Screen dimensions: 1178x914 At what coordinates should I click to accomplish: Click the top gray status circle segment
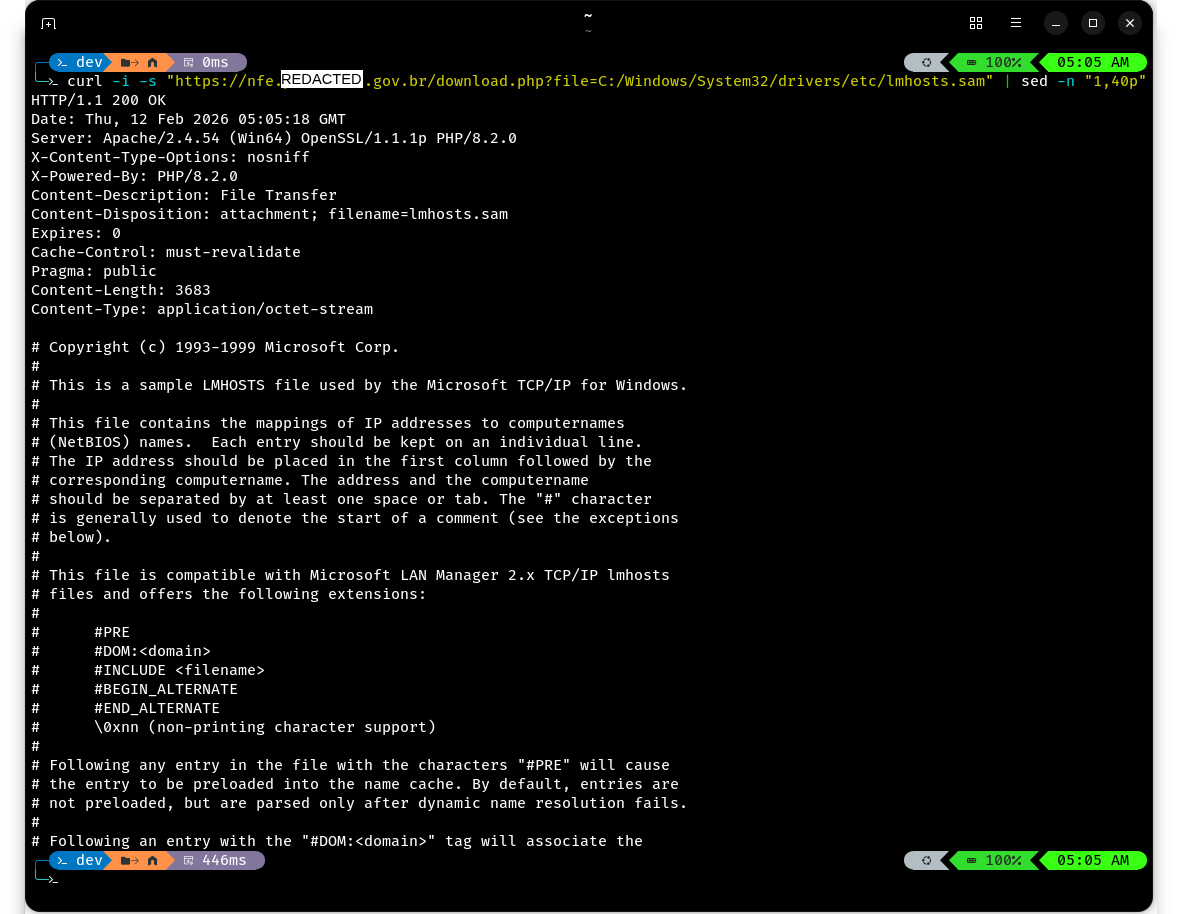tap(926, 62)
